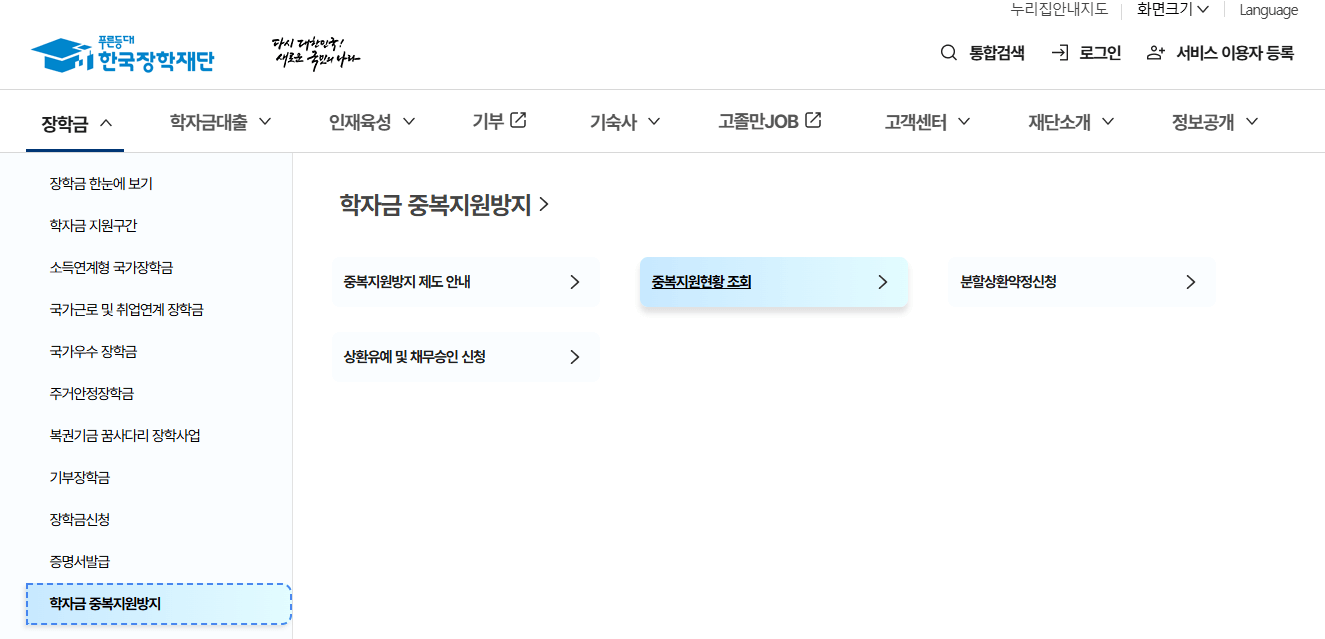Expand the 인재육성 menu chevron

(x=409, y=120)
